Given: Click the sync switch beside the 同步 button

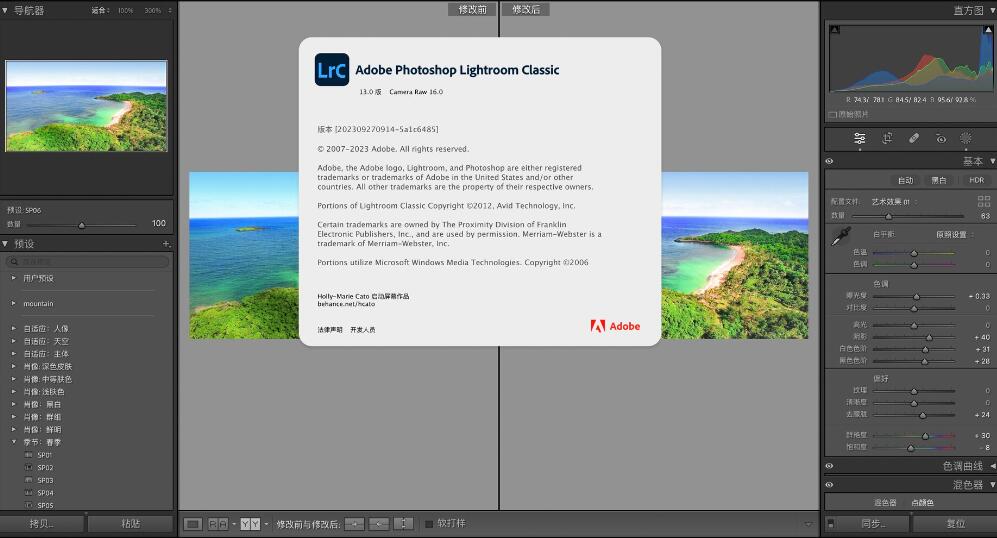Looking at the screenshot, I should [830, 524].
